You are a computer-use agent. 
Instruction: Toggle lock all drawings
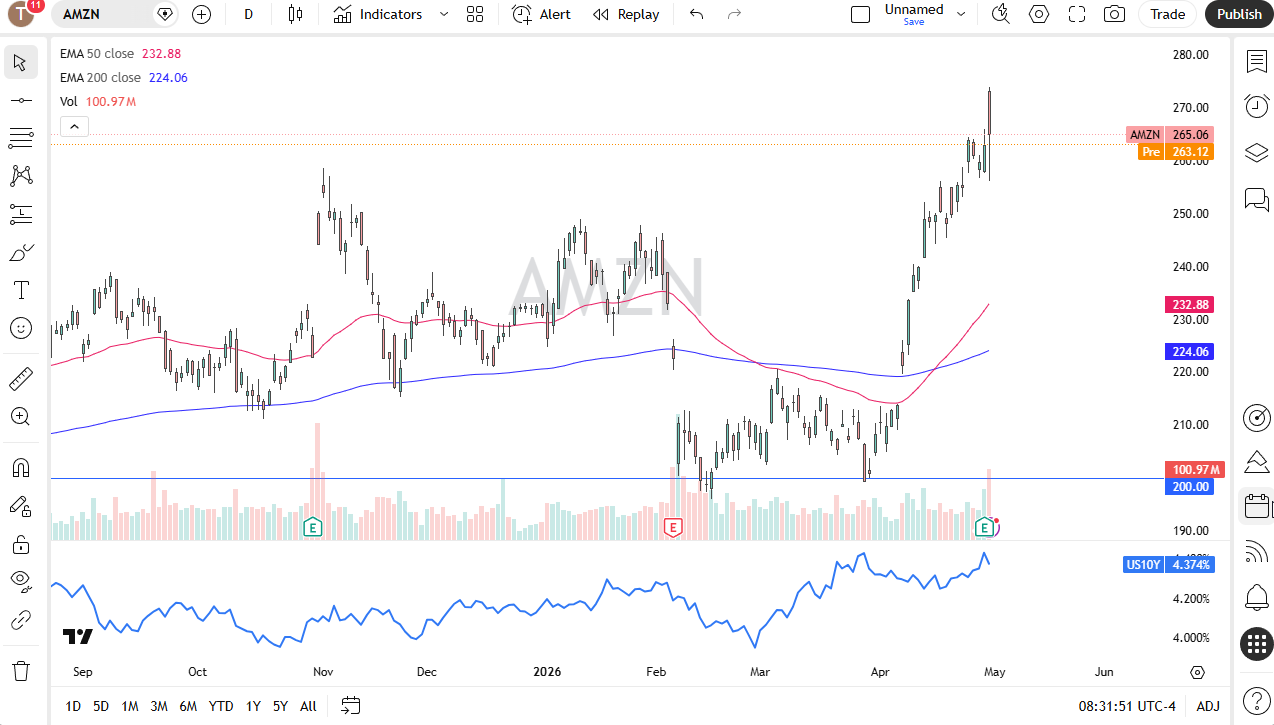(x=21, y=544)
